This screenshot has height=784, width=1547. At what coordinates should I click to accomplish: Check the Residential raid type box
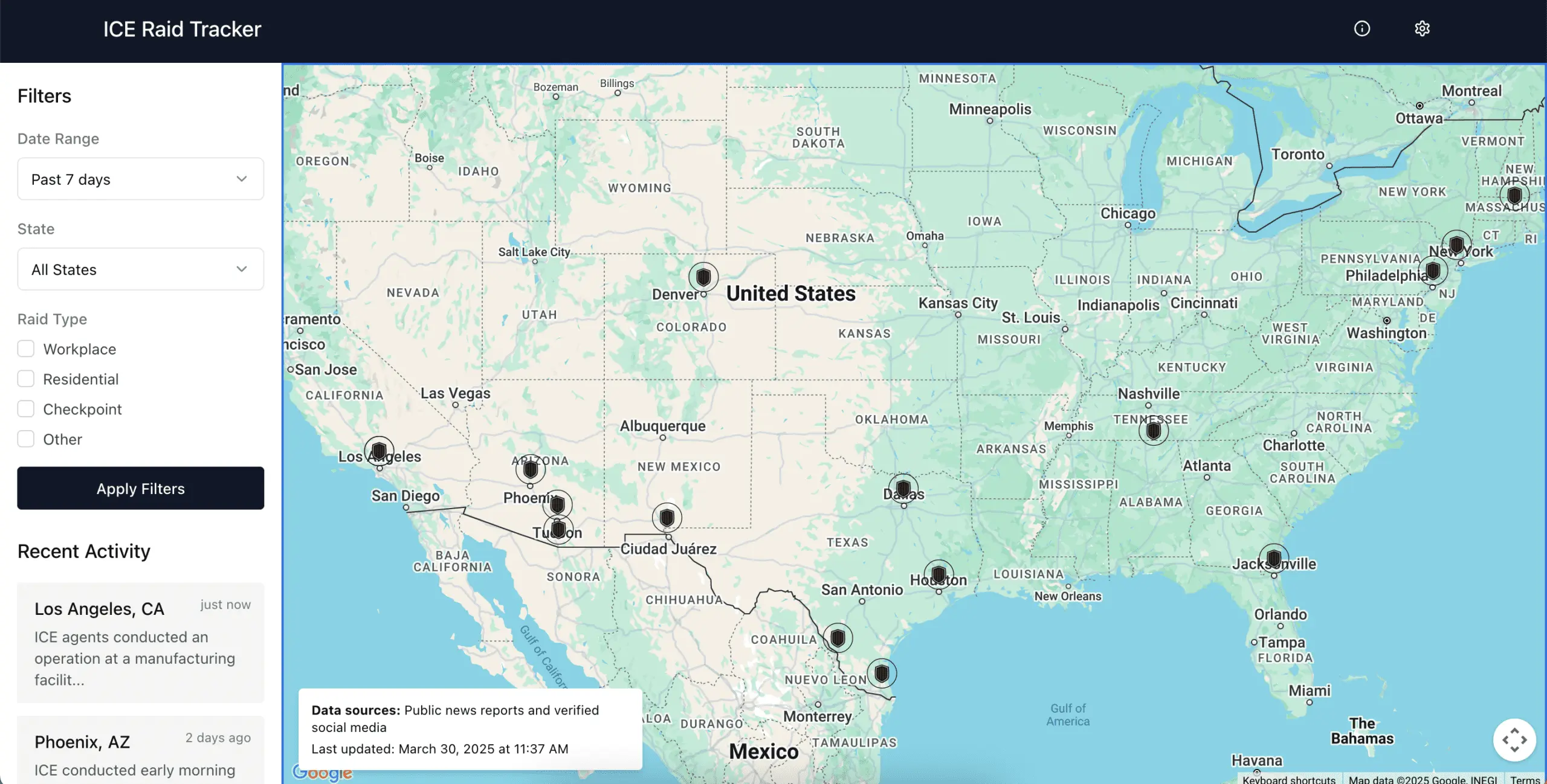tap(26, 379)
